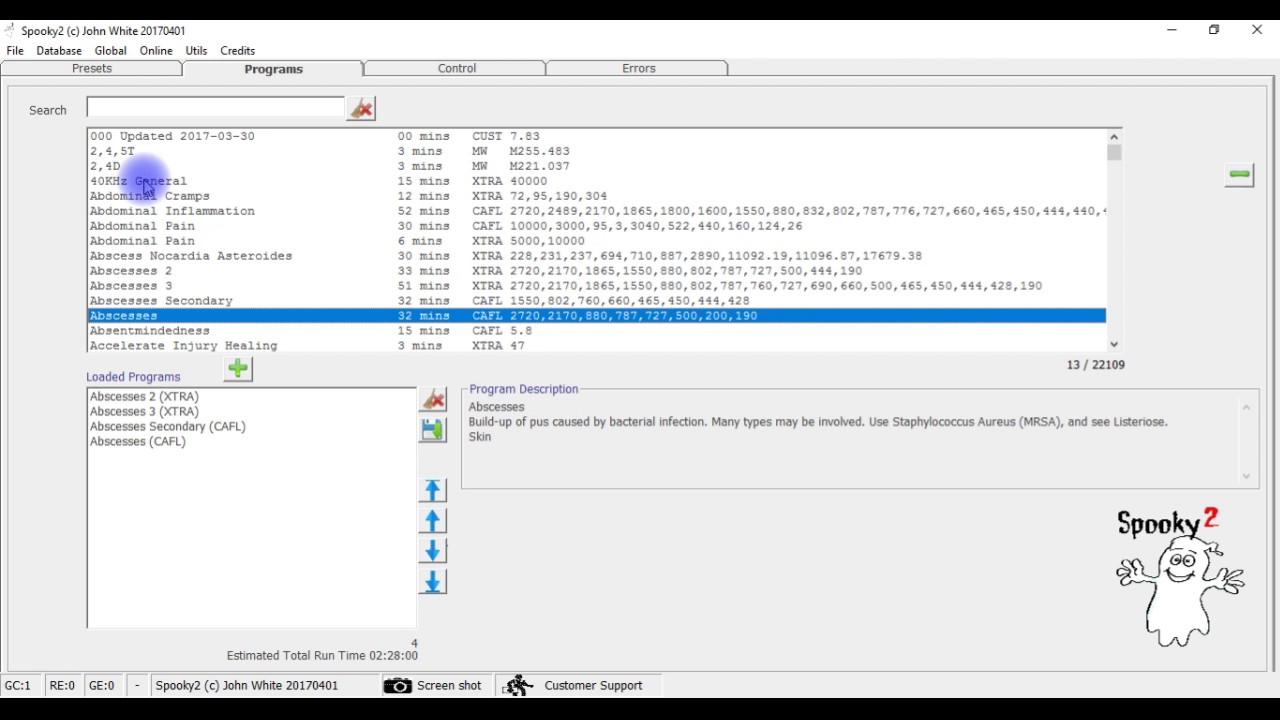Select Abscesses 2 (XTRA) in Loaded Programs
The height and width of the screenshot is (720, 1280).
click(x=144, y=397)
